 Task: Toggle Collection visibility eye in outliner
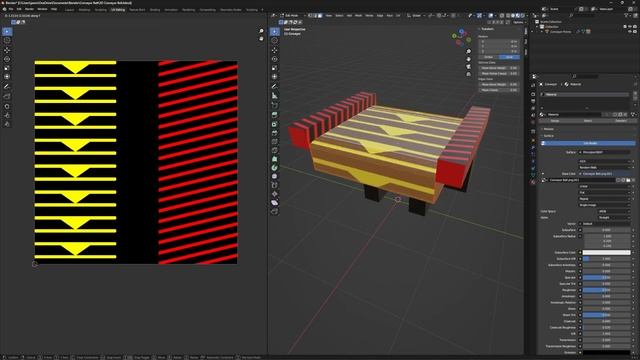[x=630, y=27]
